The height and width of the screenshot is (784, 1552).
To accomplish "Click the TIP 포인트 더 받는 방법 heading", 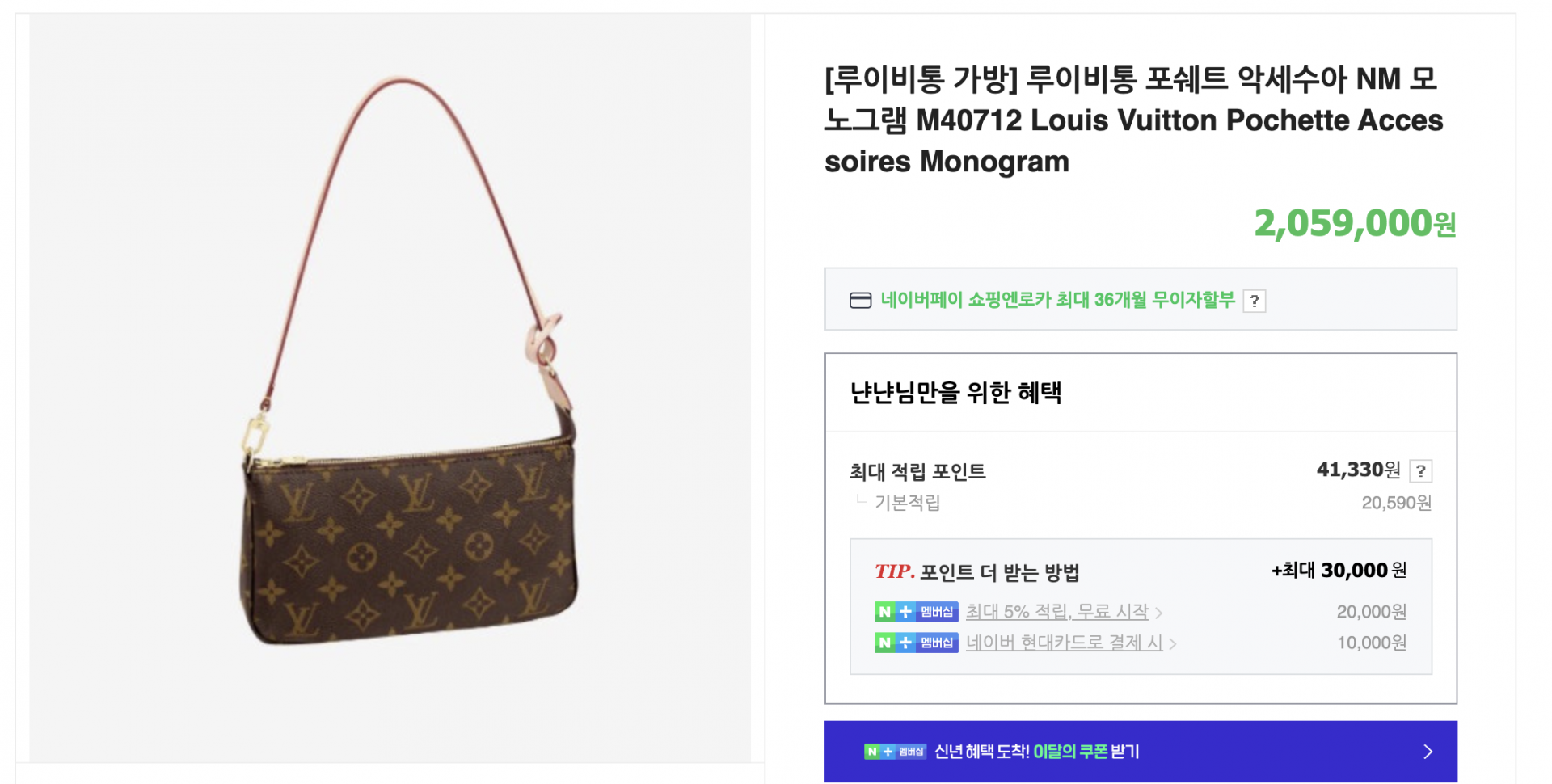I will point(976,572).
